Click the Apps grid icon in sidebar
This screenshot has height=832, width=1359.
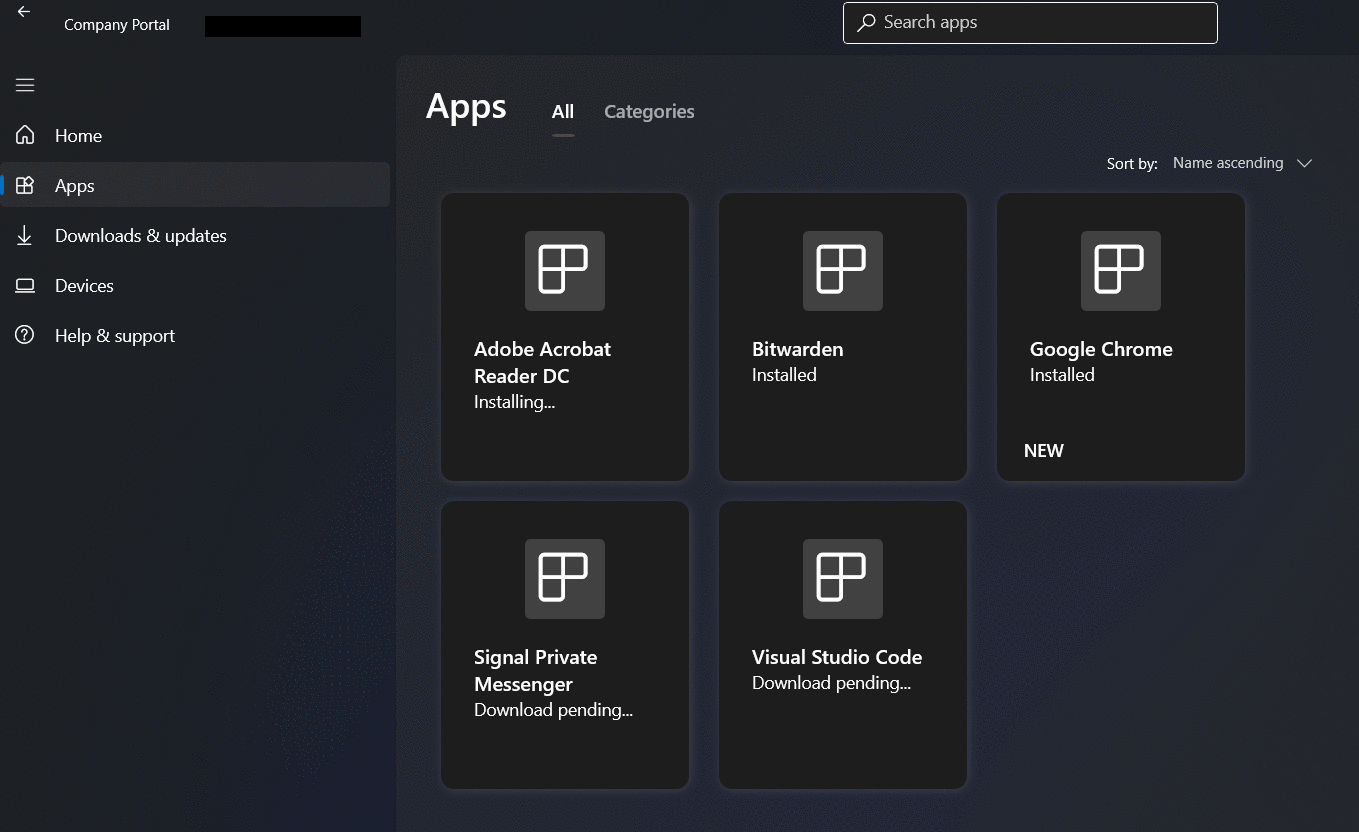pyautogui.click(x=25, y=185)
